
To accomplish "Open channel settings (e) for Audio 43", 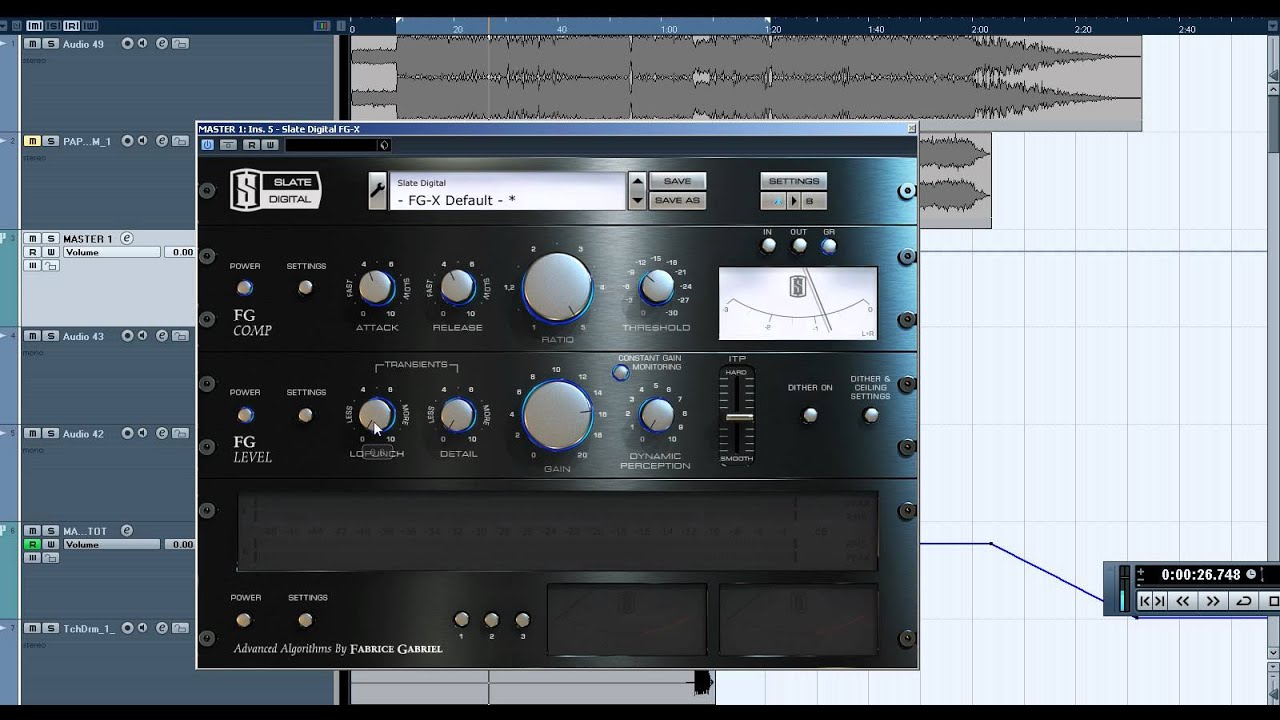I will [x=162, y=336].
